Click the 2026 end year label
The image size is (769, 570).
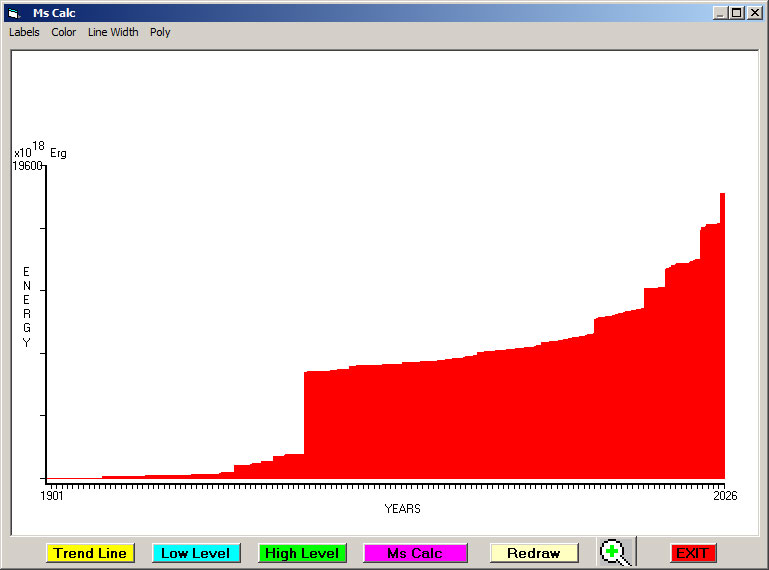tap(724, 495)
